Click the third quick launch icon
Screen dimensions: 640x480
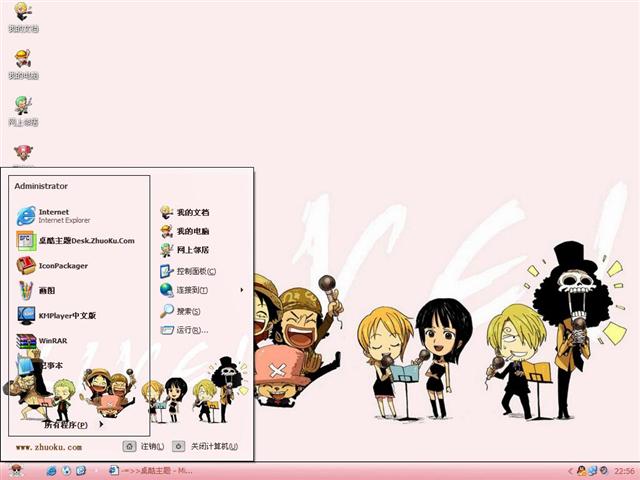[81, 471]
